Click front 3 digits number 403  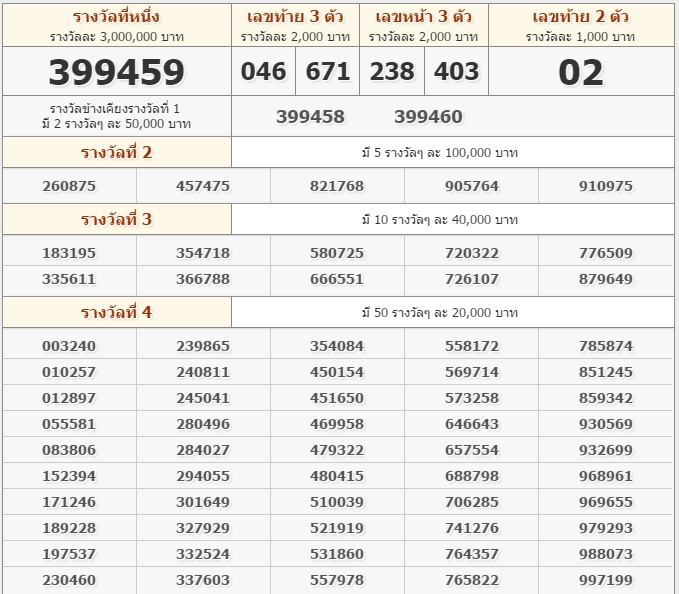pos(456,71)
